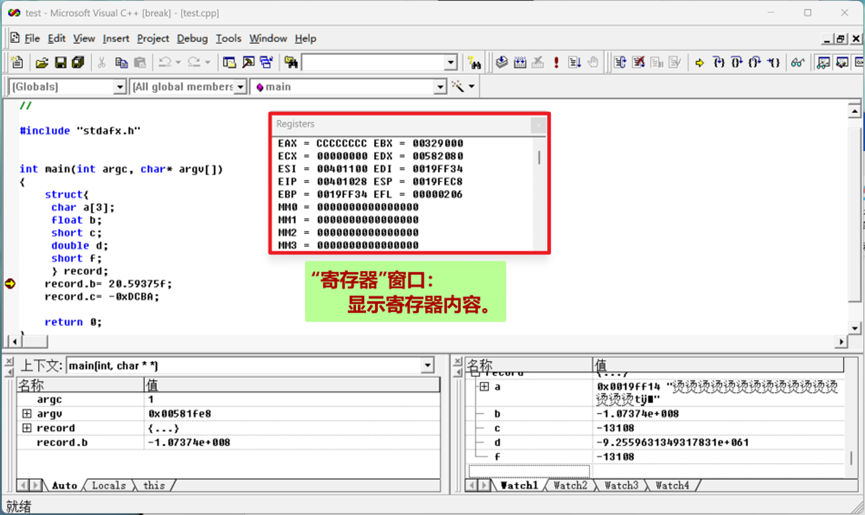Viewport: 865px width, 515px height.
Task: Open the Edit menu
Action: coord(56,39)
